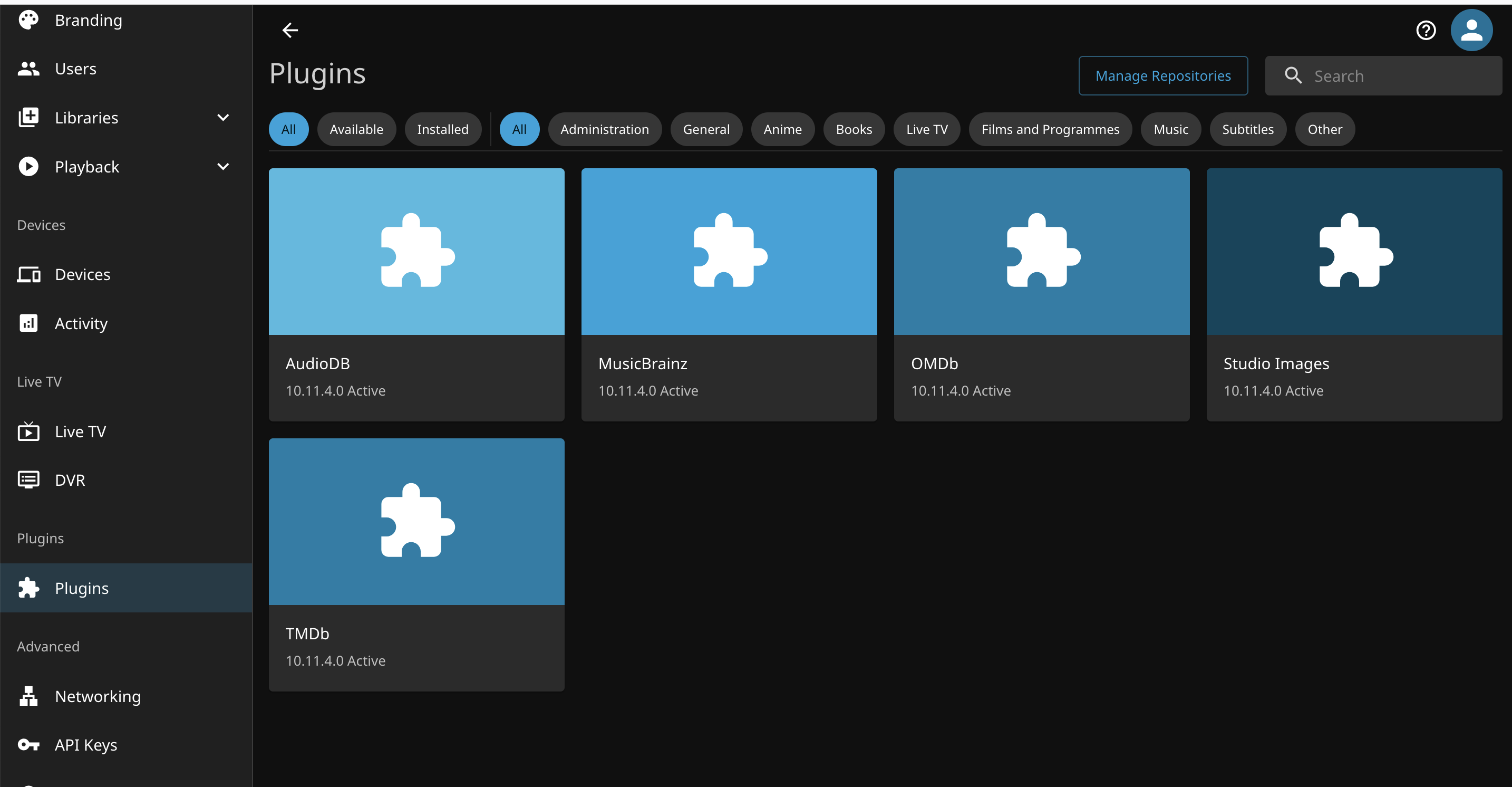
Task: Click the Networking sidebar icon
Action: point(28,696)
